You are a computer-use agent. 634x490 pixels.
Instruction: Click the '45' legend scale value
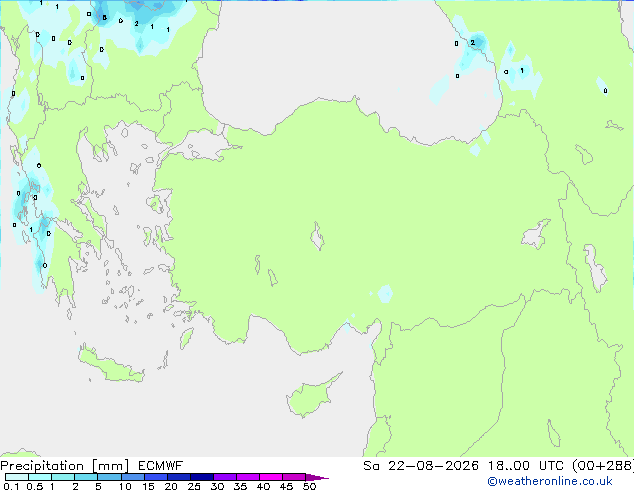pyautogui.click(x=287, y=486)
